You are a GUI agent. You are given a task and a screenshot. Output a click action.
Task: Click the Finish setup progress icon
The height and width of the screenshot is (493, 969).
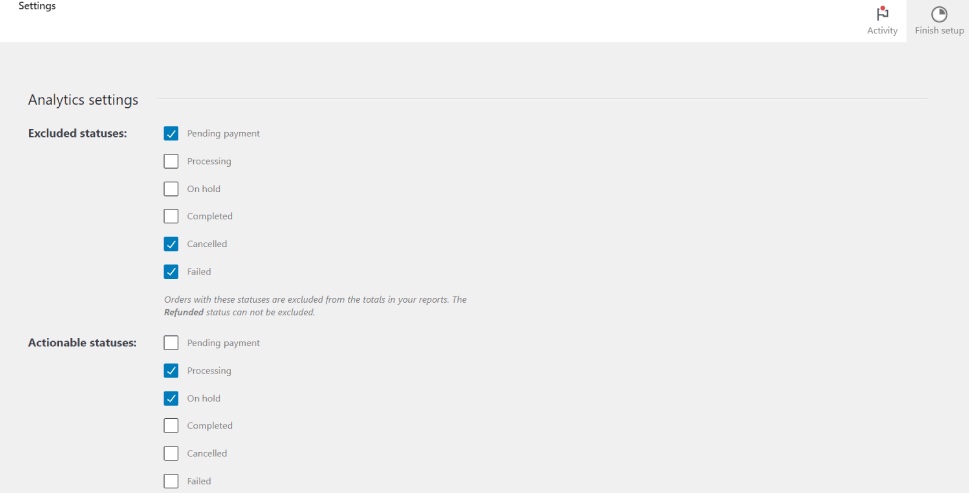(939, 14)
